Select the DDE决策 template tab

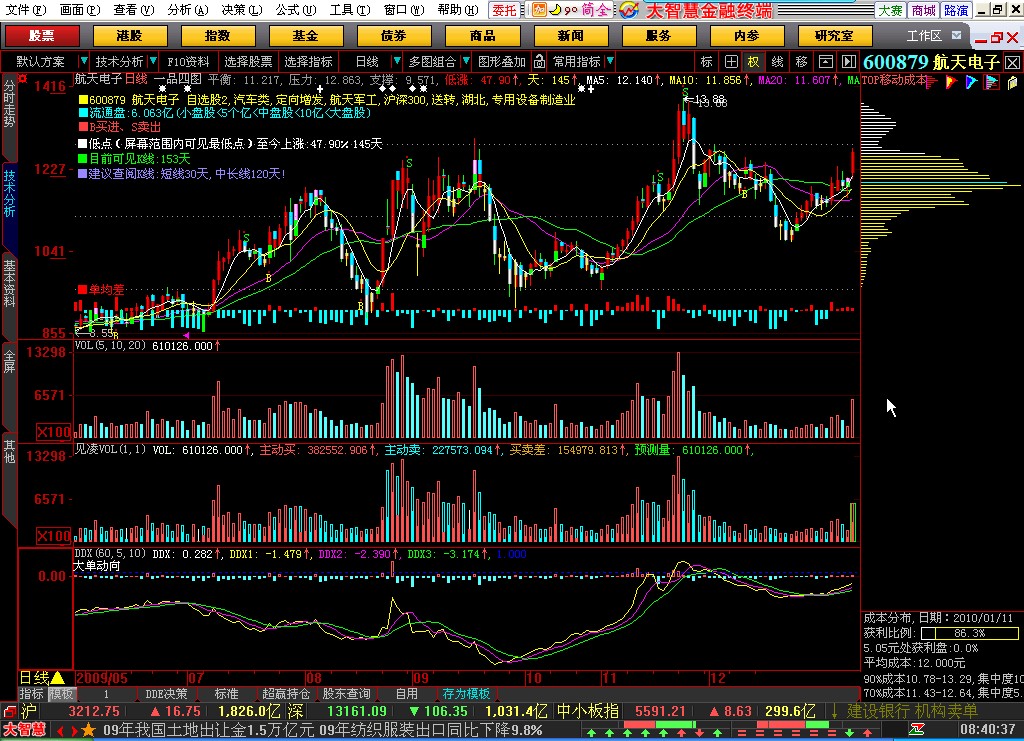click(166, 694)
